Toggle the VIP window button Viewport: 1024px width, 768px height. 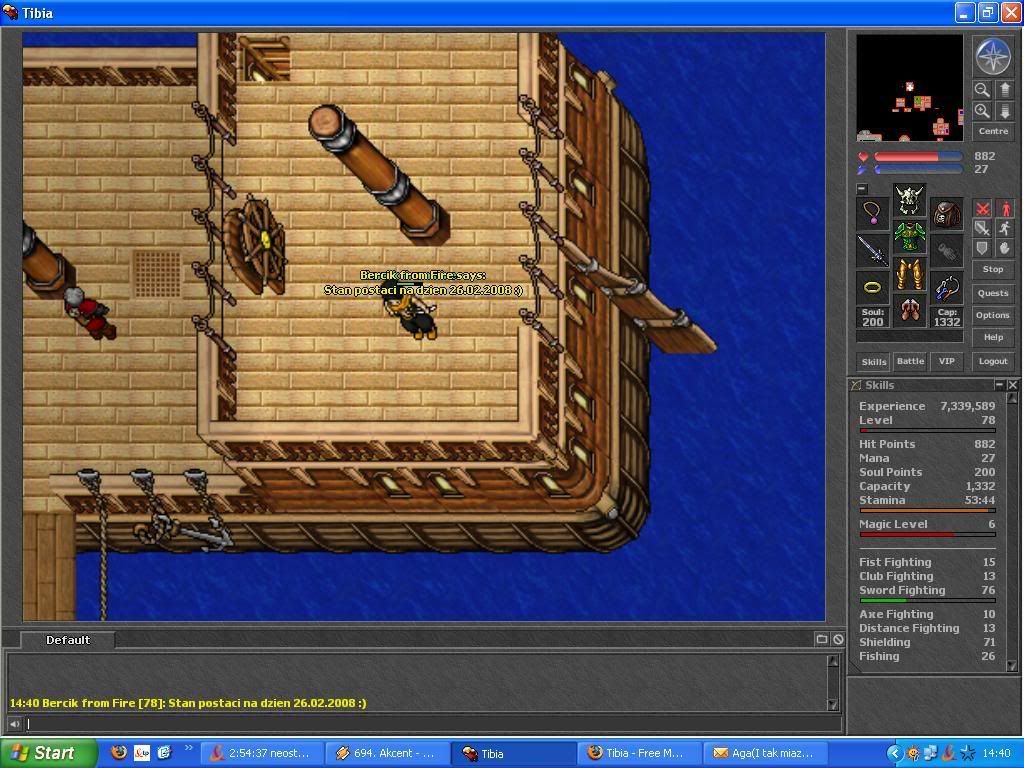(946, 361)
